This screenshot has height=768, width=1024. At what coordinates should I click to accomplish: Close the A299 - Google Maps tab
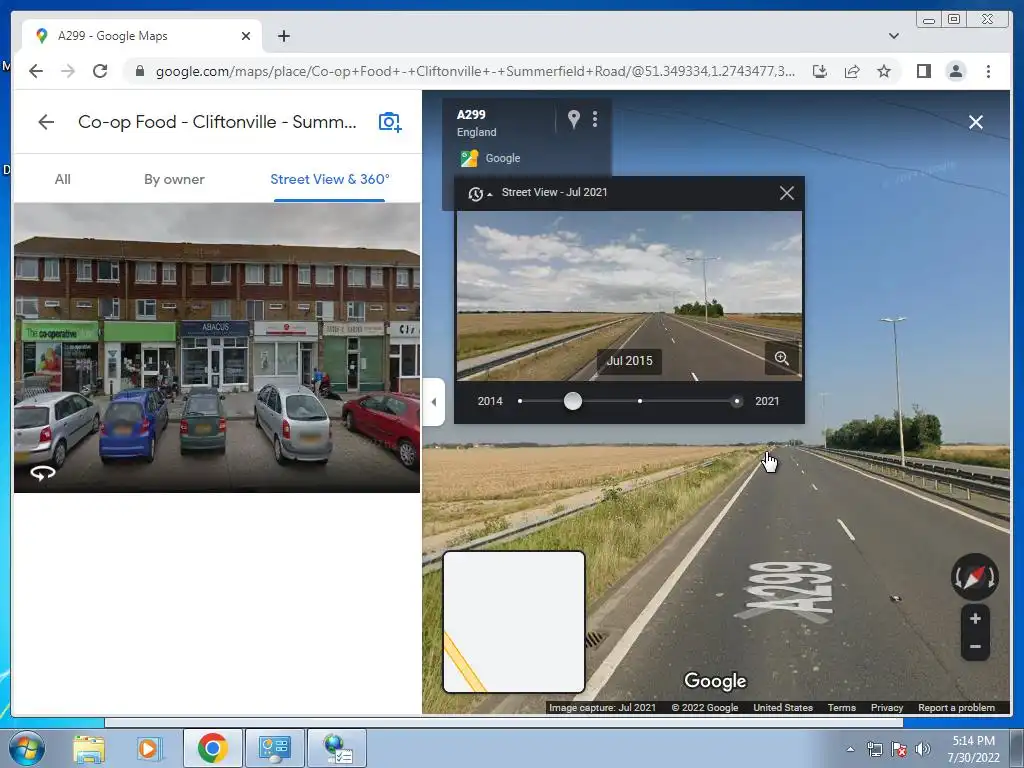[246, 36]
